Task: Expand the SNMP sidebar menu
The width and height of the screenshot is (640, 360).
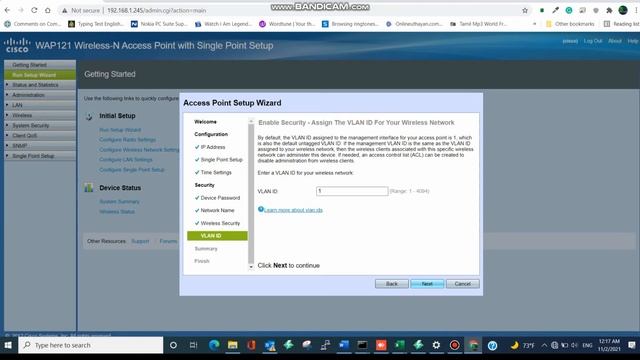Action: tap(40, 146)
